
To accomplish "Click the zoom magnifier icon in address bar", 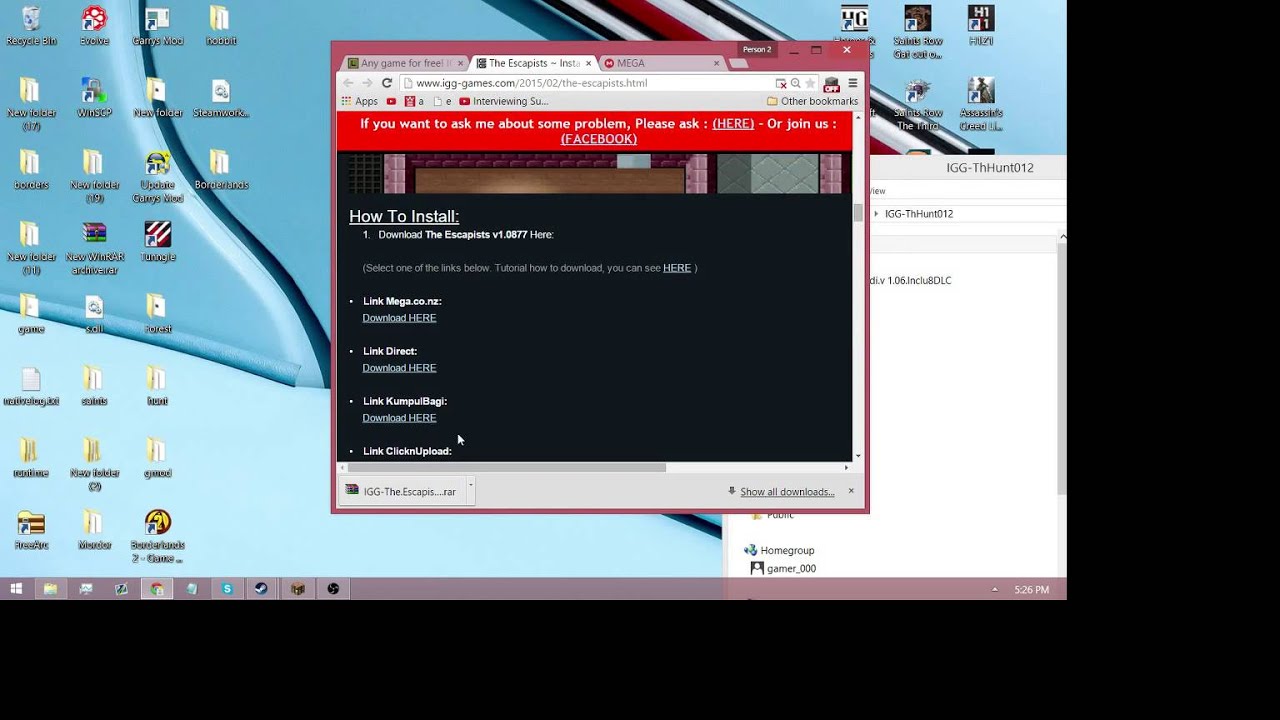I will tap(796, 83).
